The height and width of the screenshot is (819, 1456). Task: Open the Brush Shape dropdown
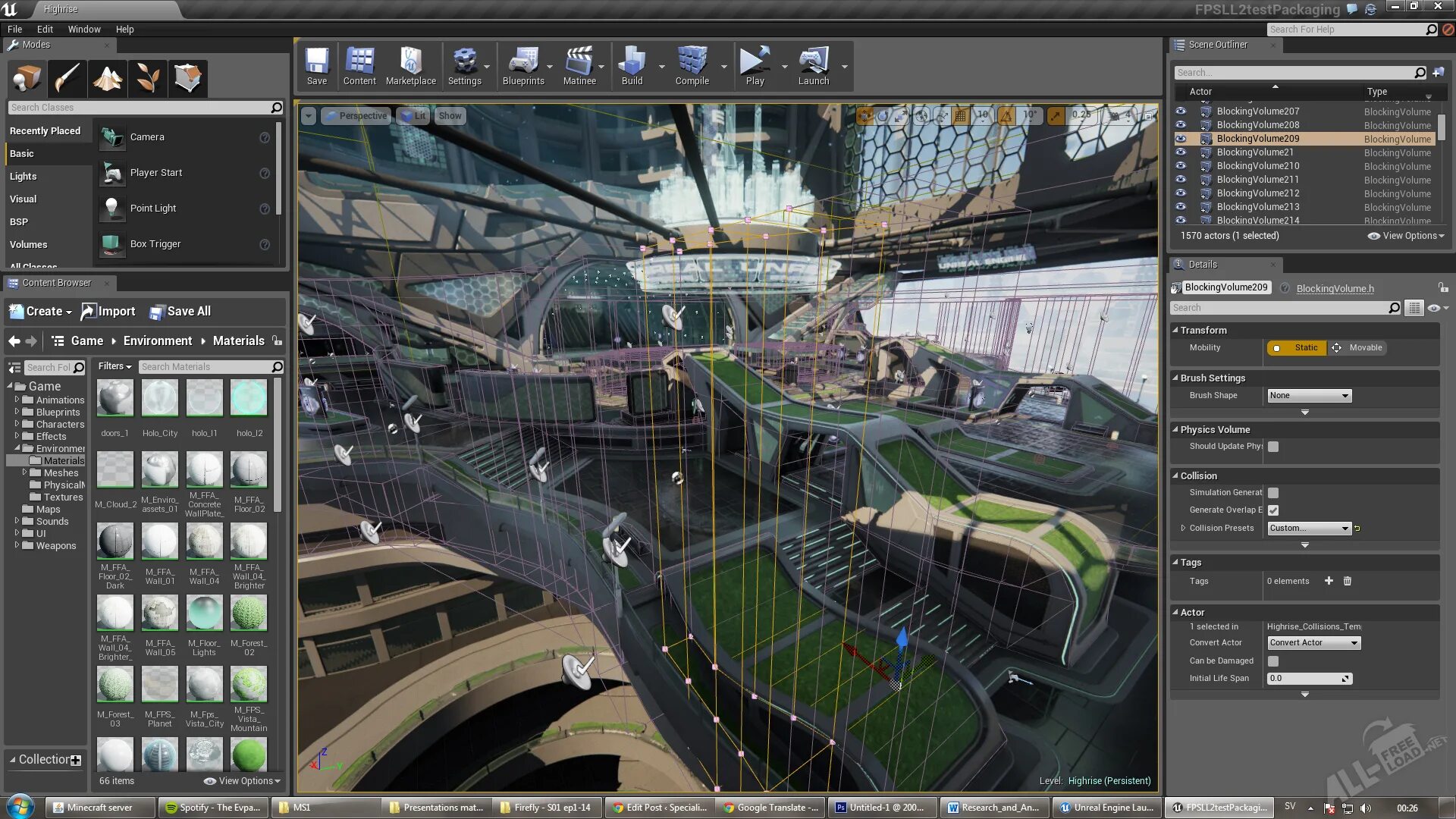pos(1307,395)
